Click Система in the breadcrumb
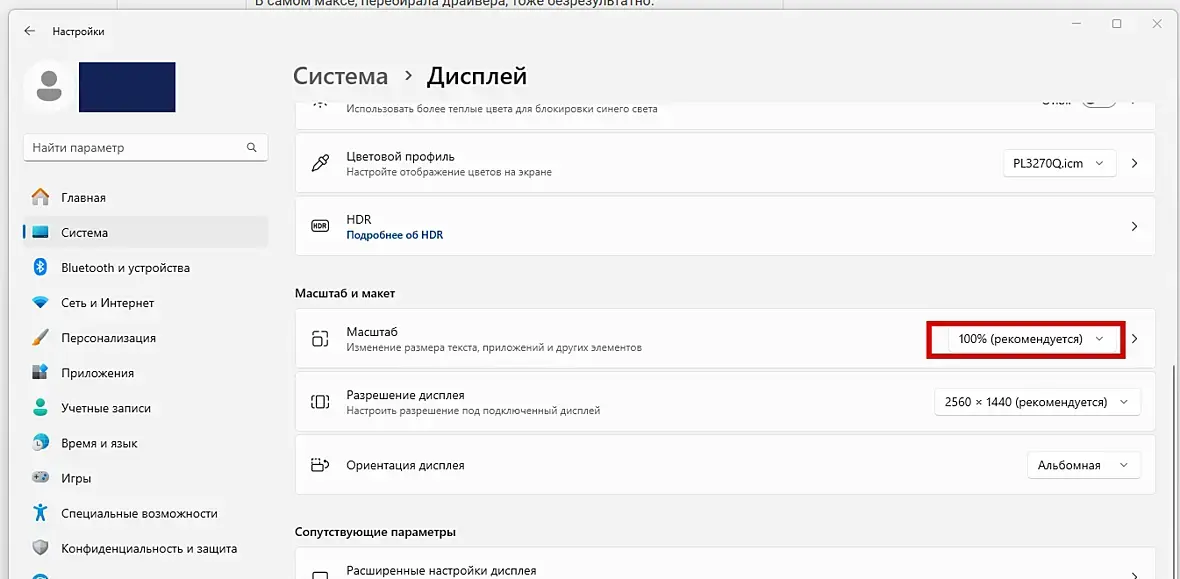 [340, 76]
